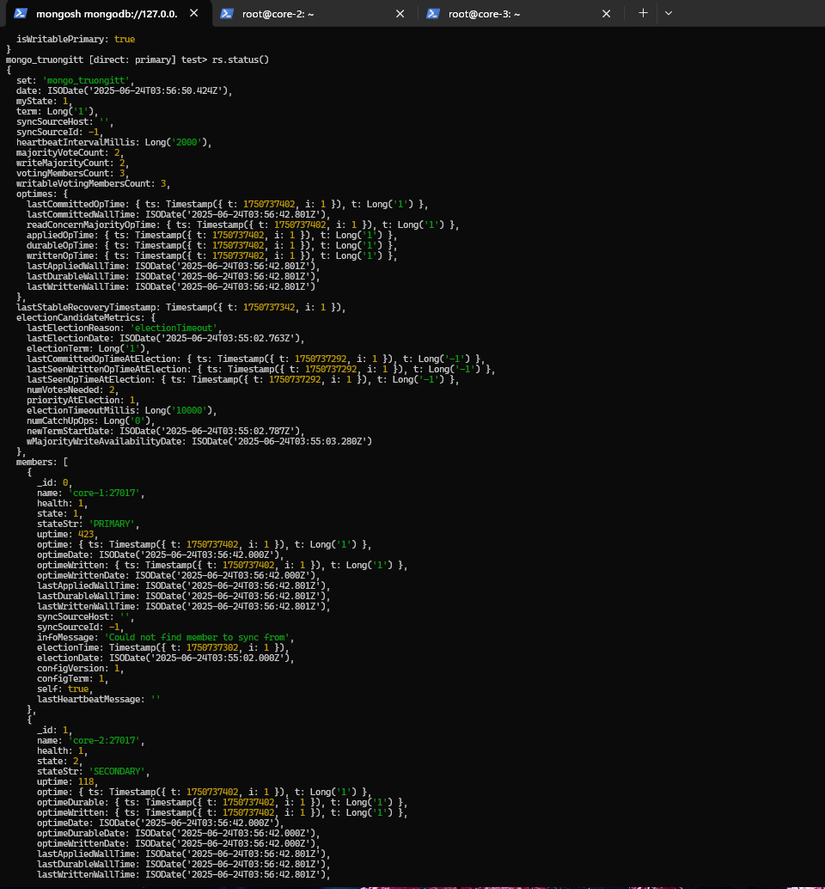The height and width of the screenshot is (889, 825).
Task: Click the electionTime Timestamp line
Action: (x=163, y=647)
